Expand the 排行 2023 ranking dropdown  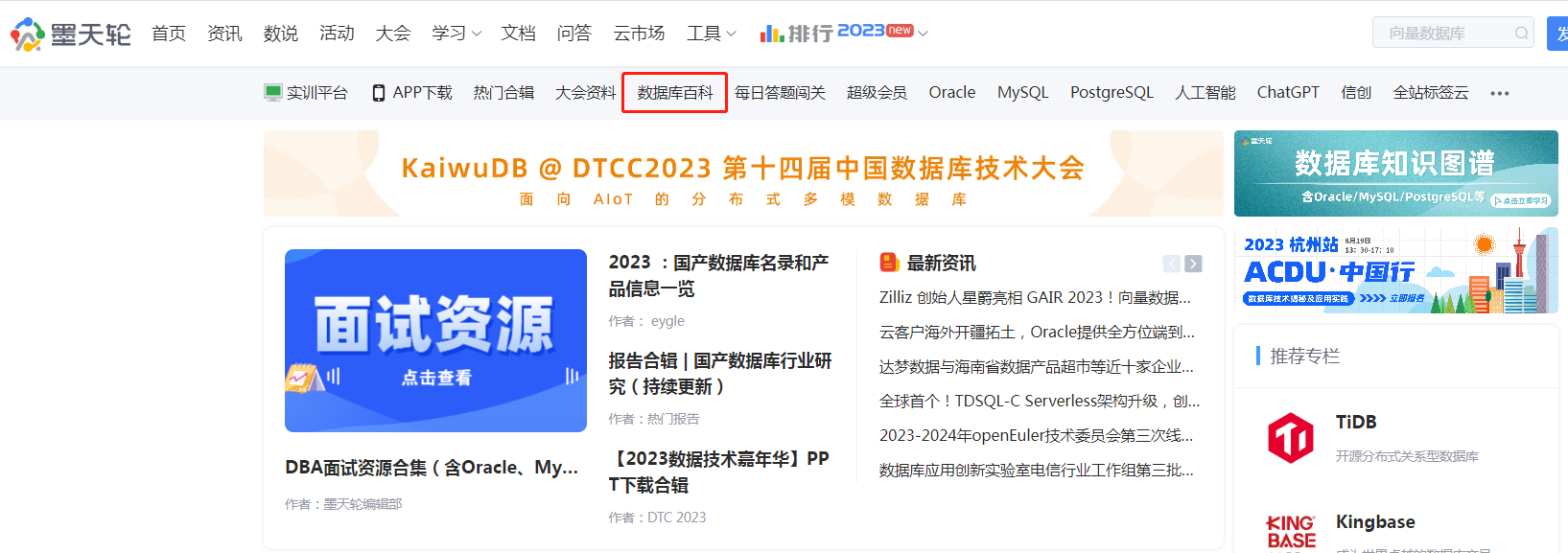point(844,34)
